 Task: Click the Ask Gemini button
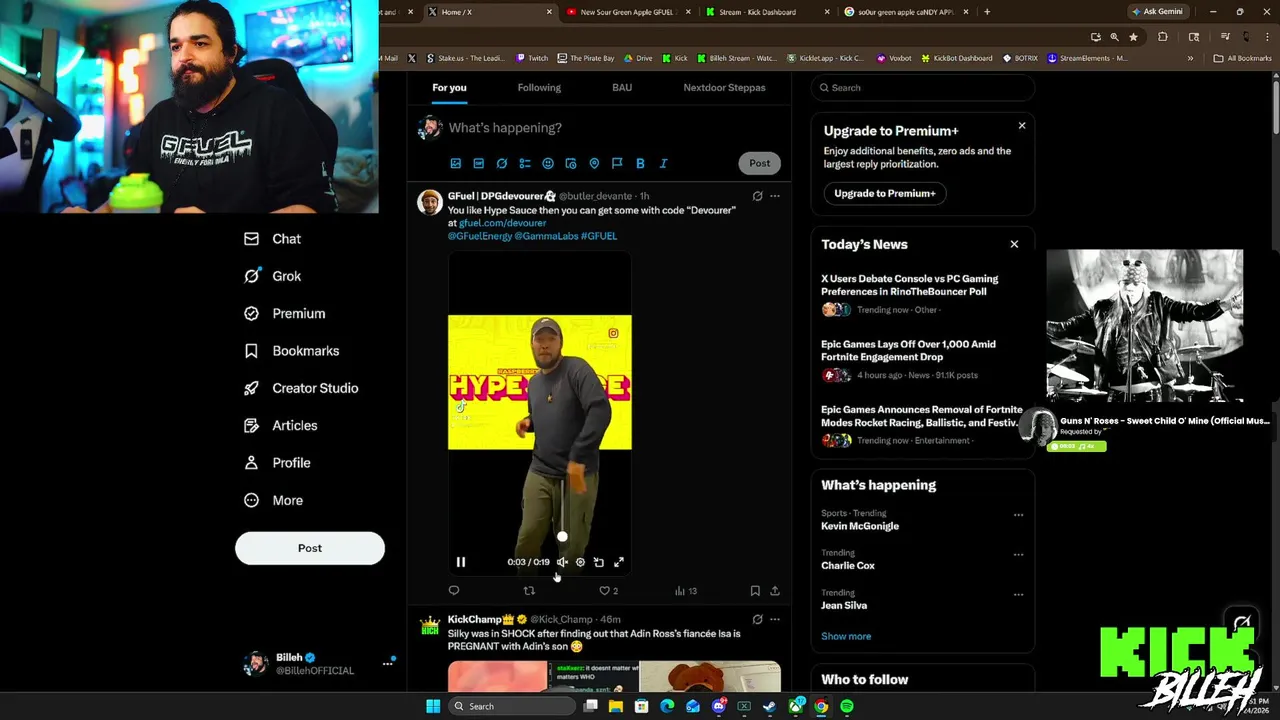coord(1157,12)
